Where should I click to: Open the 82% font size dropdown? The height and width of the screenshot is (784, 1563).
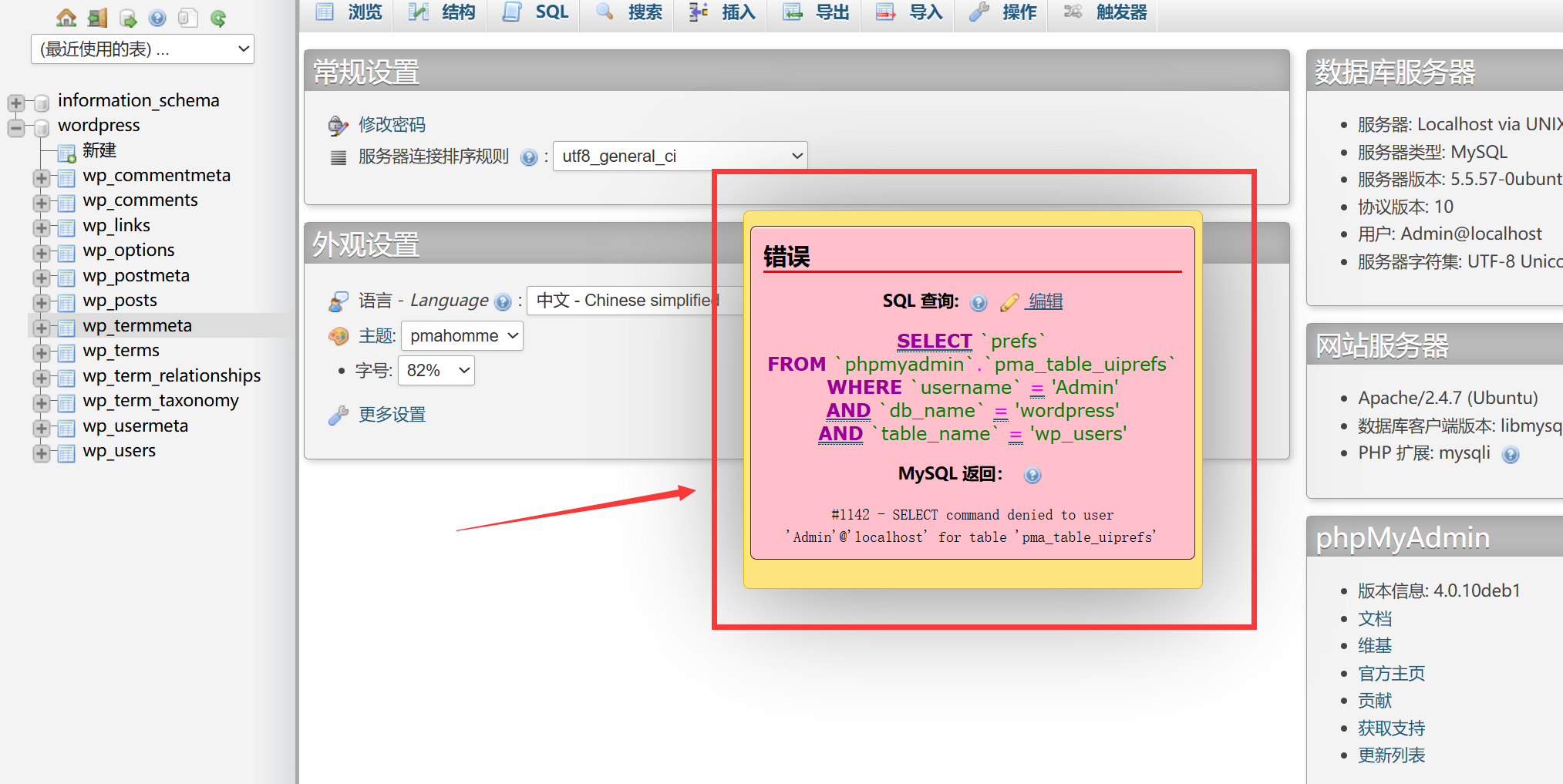436,371
